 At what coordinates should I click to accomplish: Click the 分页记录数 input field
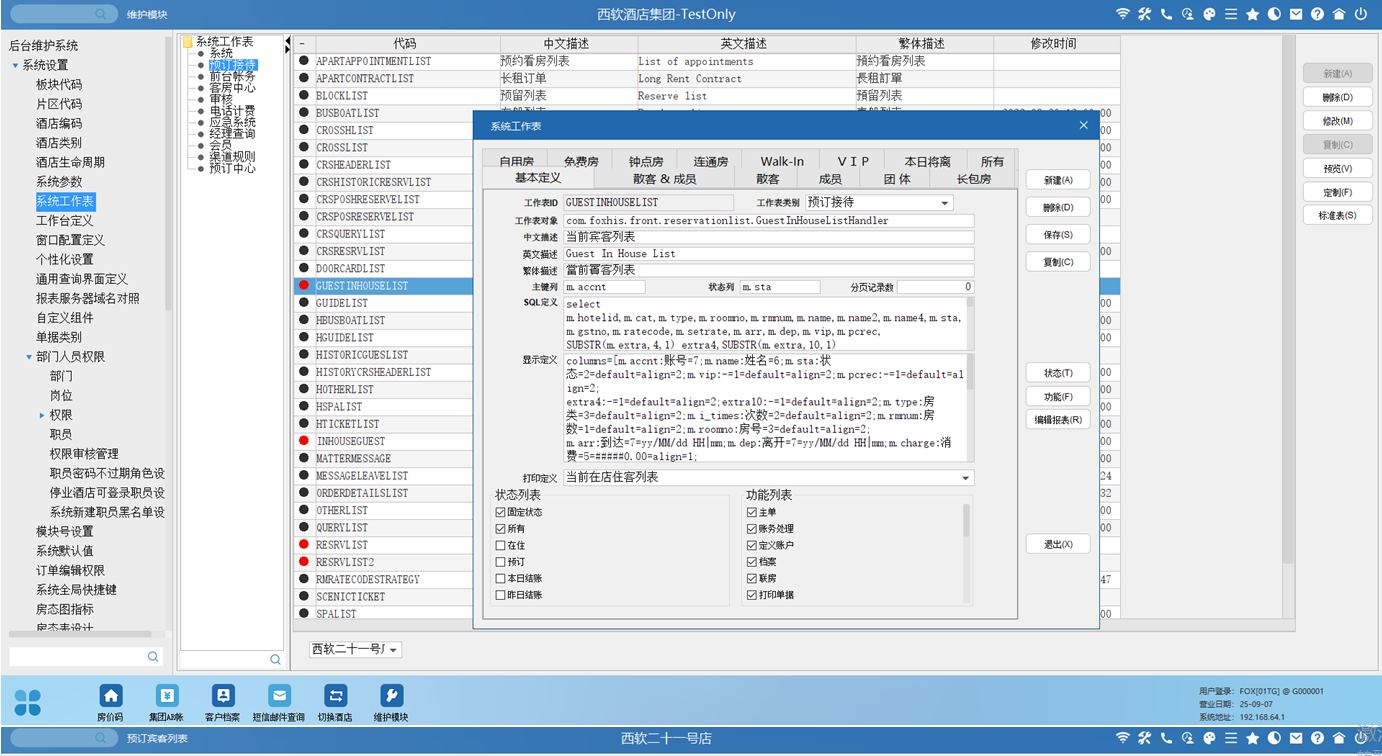pyautogui.click(x=934, y=287)
